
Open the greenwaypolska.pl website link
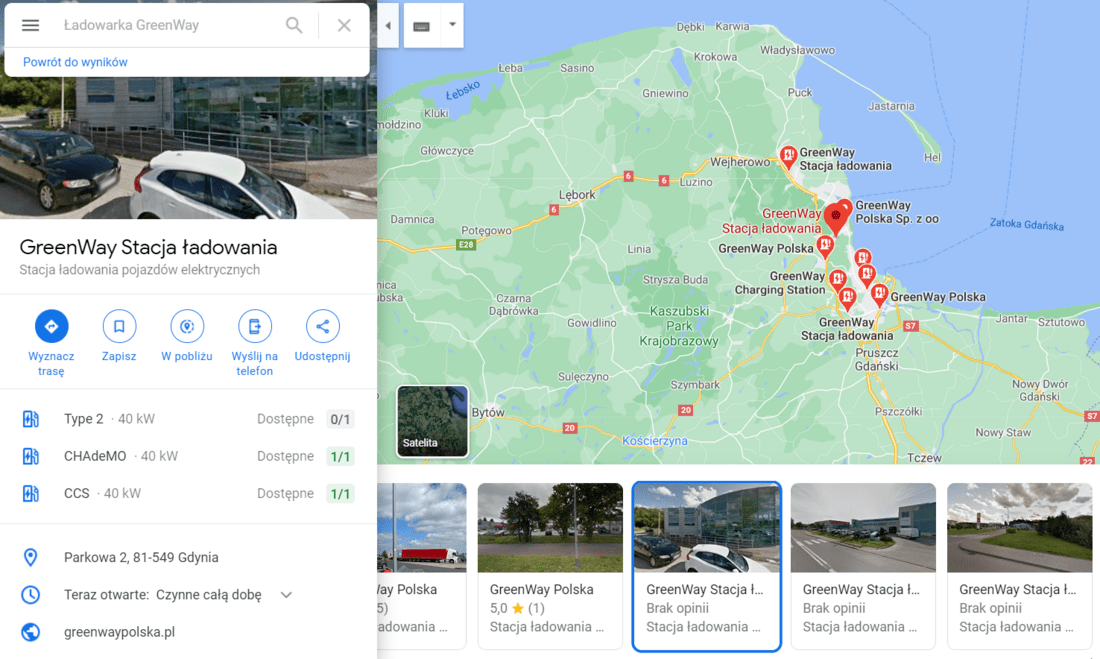119,632
